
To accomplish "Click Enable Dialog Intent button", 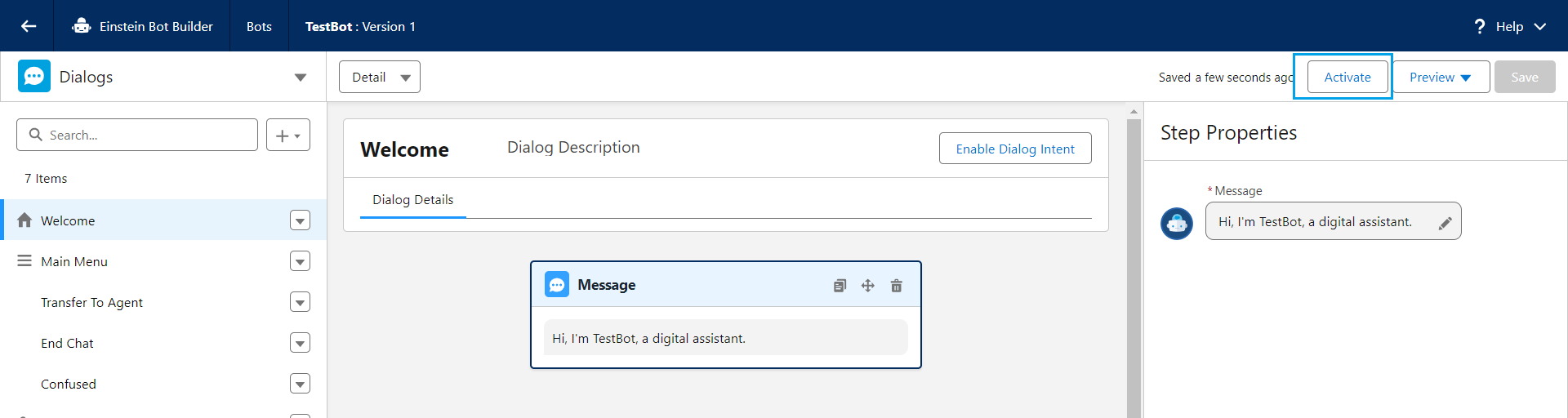I will [1015, 149].
